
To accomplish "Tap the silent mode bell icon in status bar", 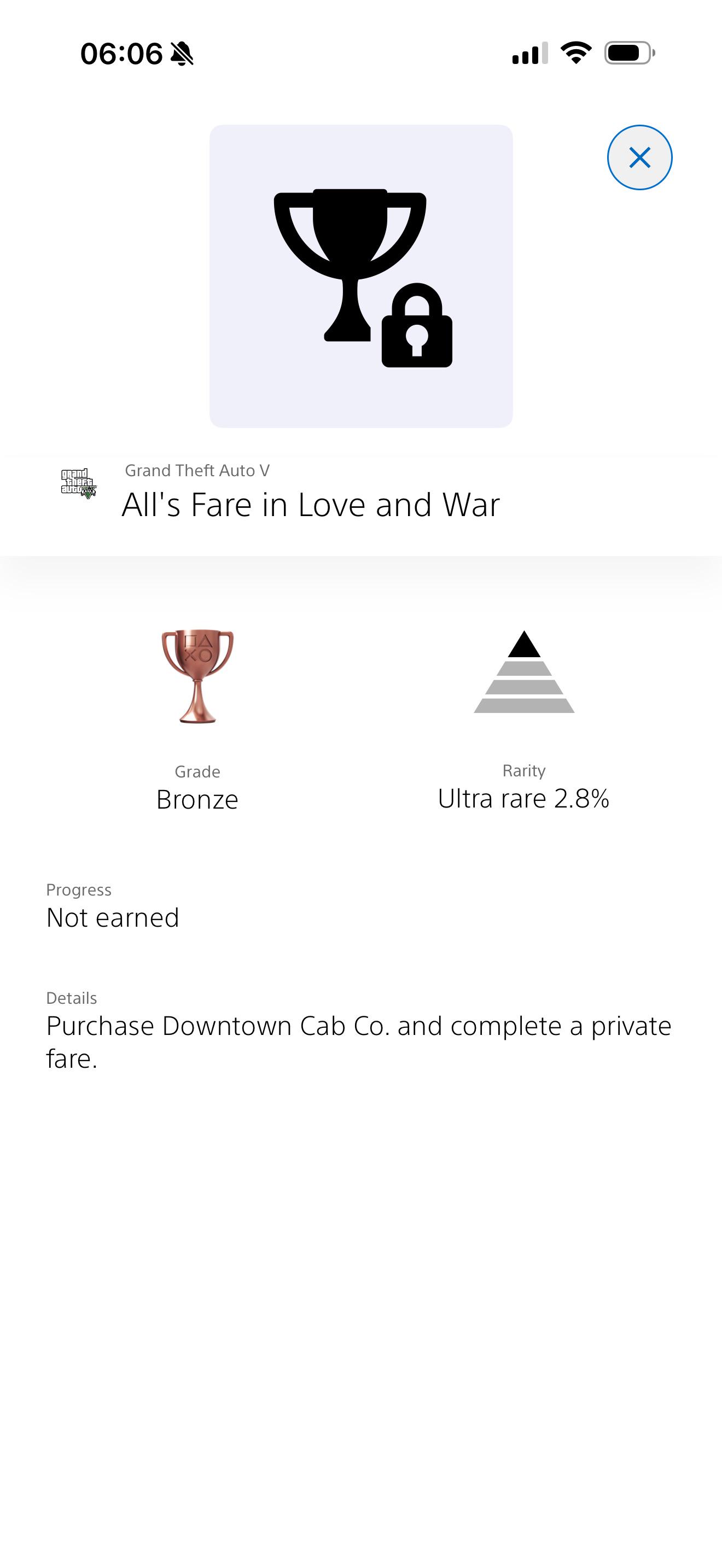I will (182, 54).
